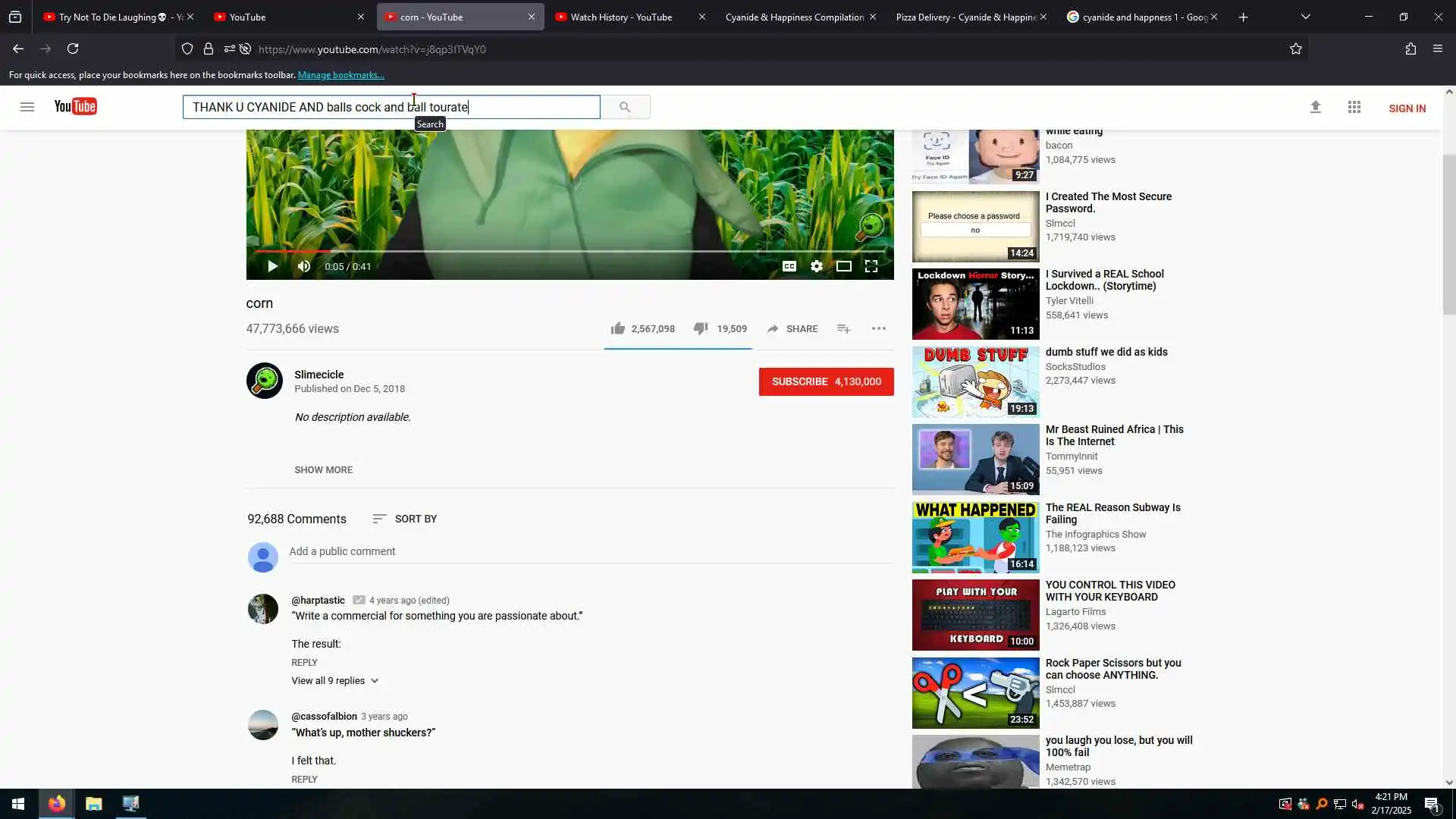Expand SHOW MORE description
The width and height of the screenshot is (1456, 819).
[323, 470]
